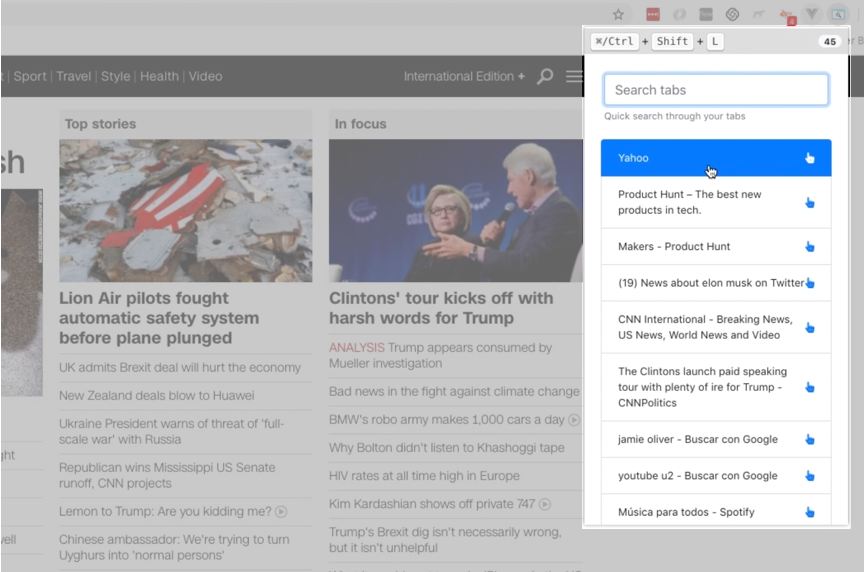Open New Zealand deals blow to Huawei
The image size is (864, 572).
click(156, 396)
